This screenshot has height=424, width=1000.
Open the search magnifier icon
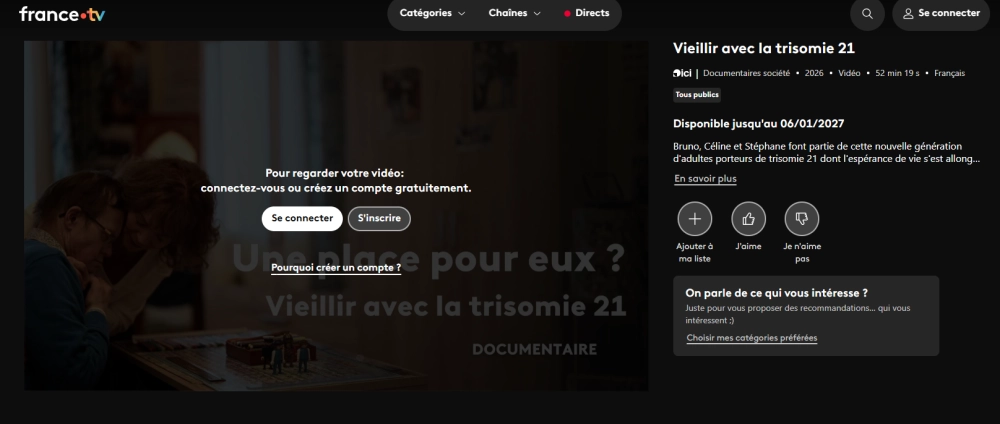click(867, 13)
